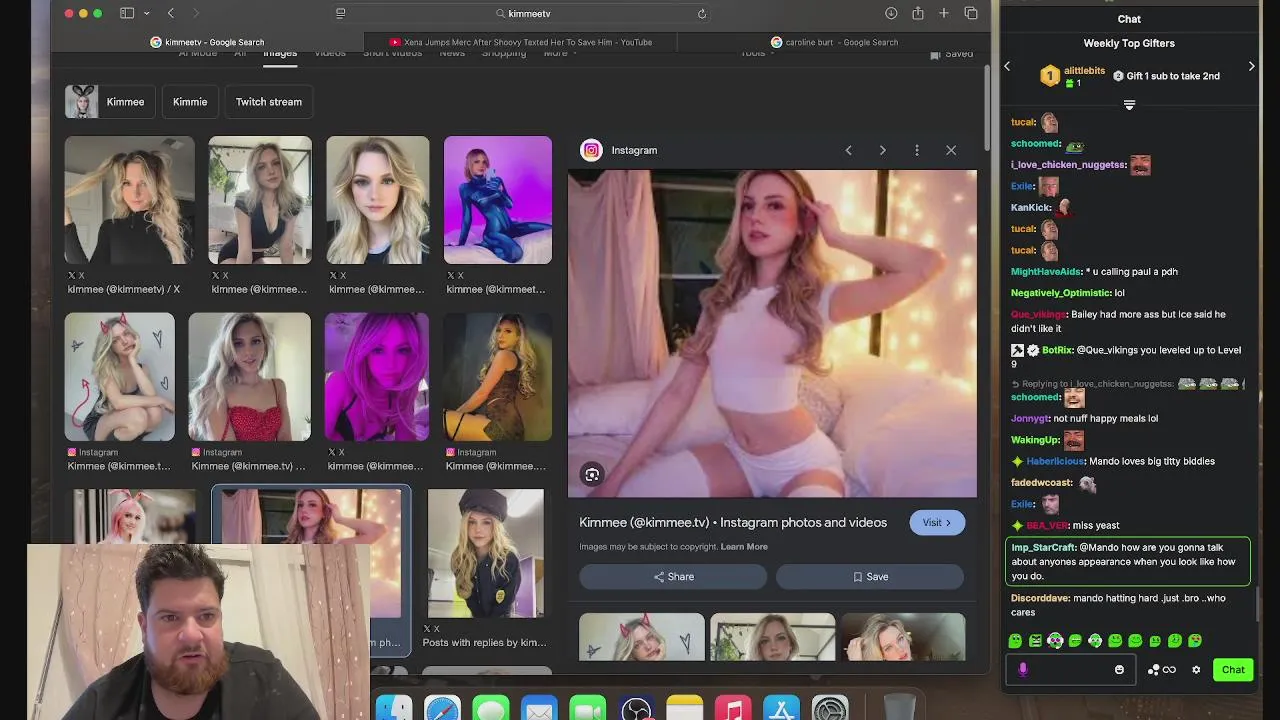Toggle the Safari sidebar button

[127, 13]
